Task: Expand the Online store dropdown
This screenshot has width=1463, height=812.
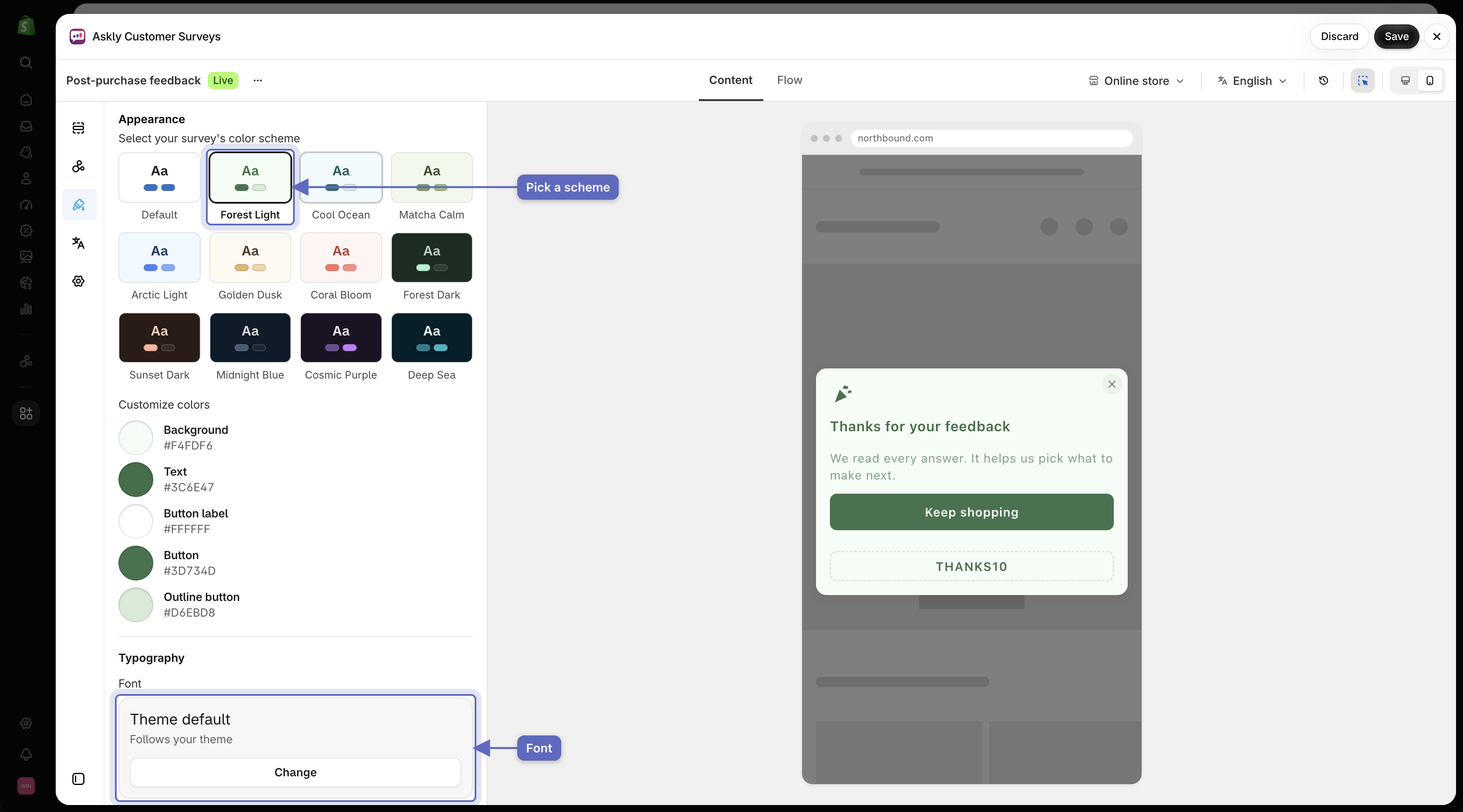Action: [x=1136, y=81]
